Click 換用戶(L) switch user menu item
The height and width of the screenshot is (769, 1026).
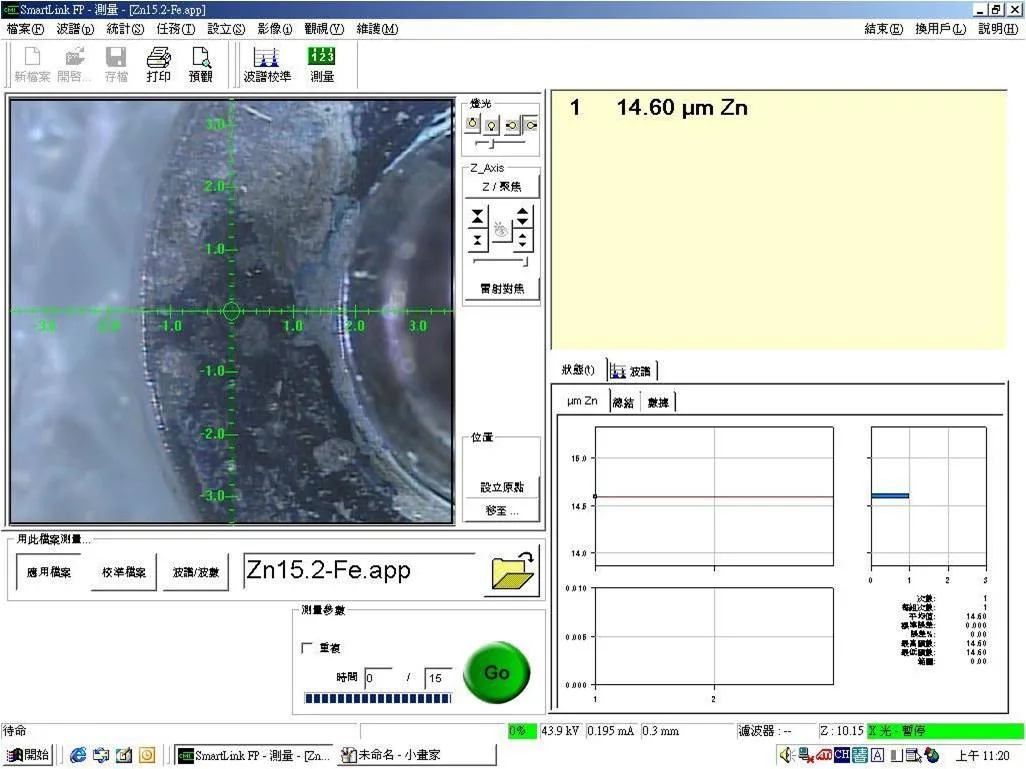pyautogui.click(x=940, y=29)
